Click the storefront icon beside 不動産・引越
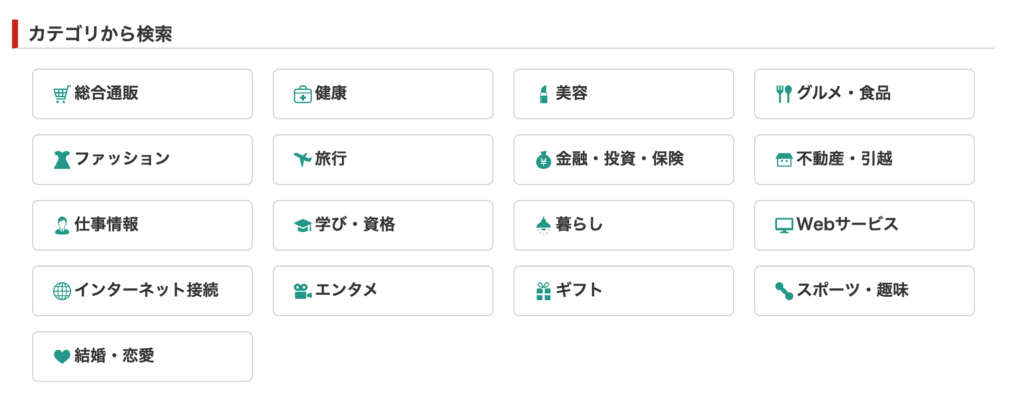Screen dimensions: 1024x412 pyautogui.click(x=784, y=160)
